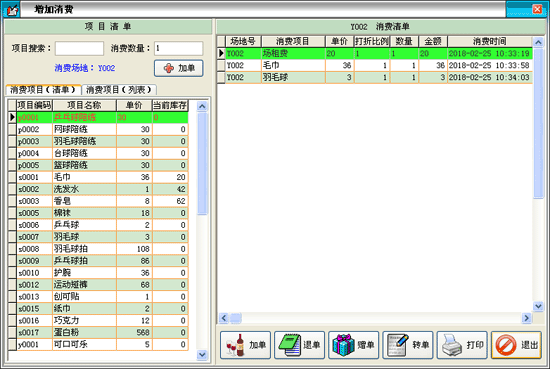This screenshot has height=369, width=550.
Task: Select the 消费项目（清单）tab
Action: [x=43, y=90]
